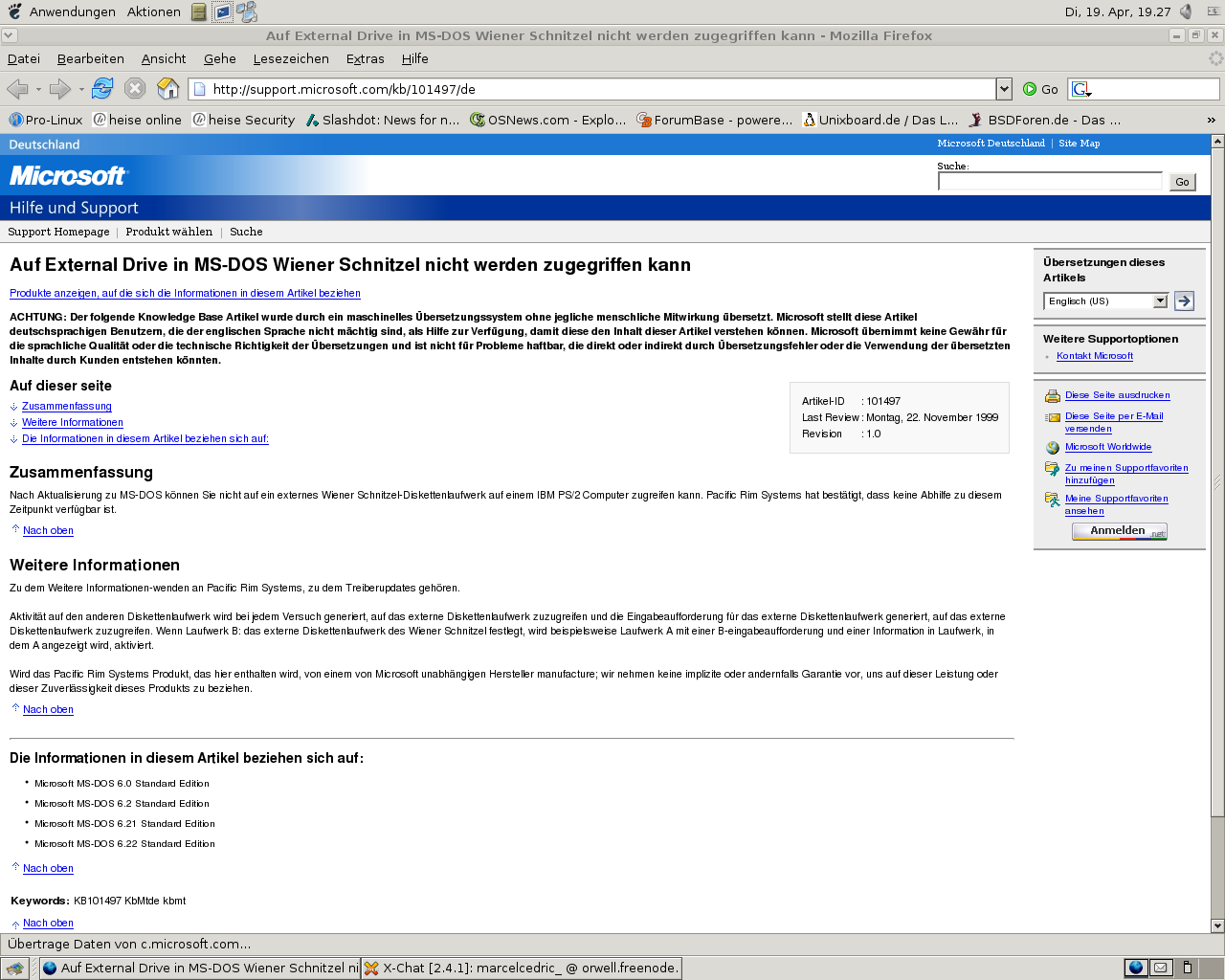Open the Unixboard.de bookmark
Image resolution: width=1225 pixels, height=980 pixels.
(x=880, y=120)
